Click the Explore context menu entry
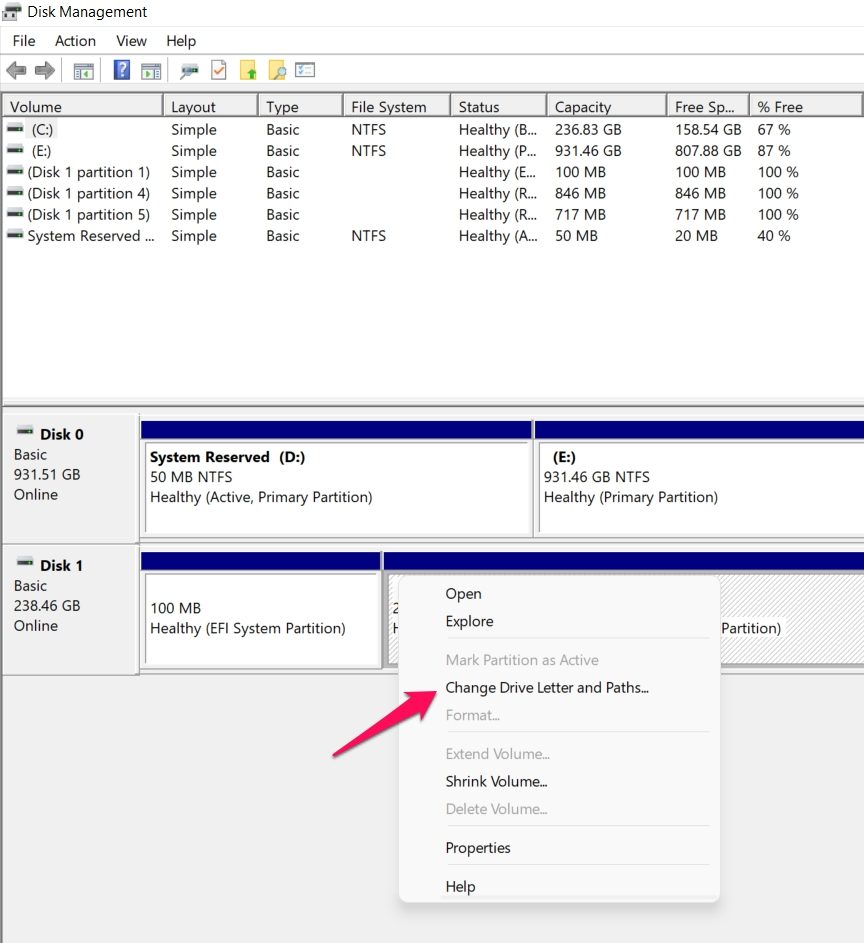 pyautogui.click(x=469, y=621)
